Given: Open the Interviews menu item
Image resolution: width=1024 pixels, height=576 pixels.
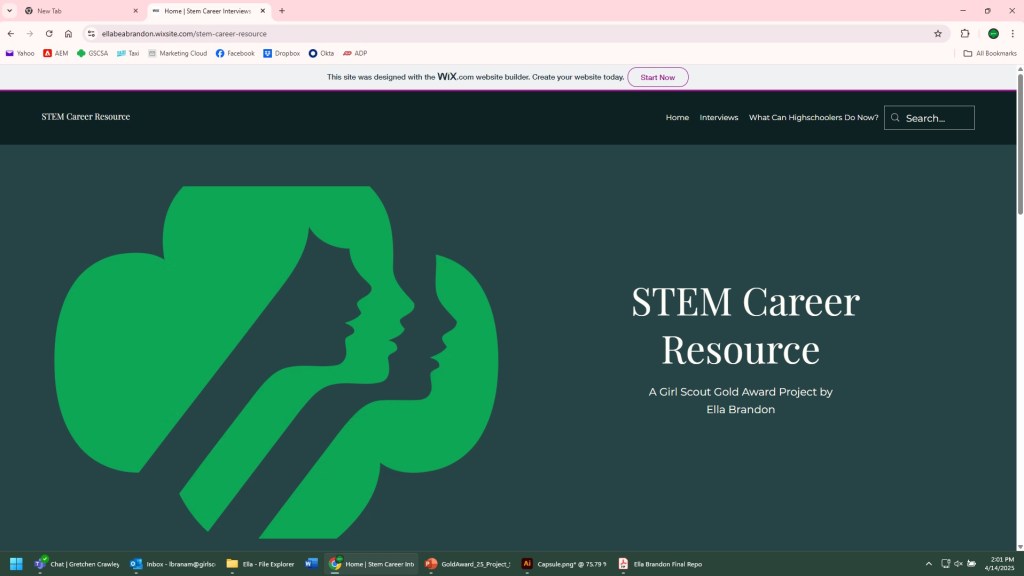Looking at the screenshot, I should pyautogui.click(x=718, y=117).
